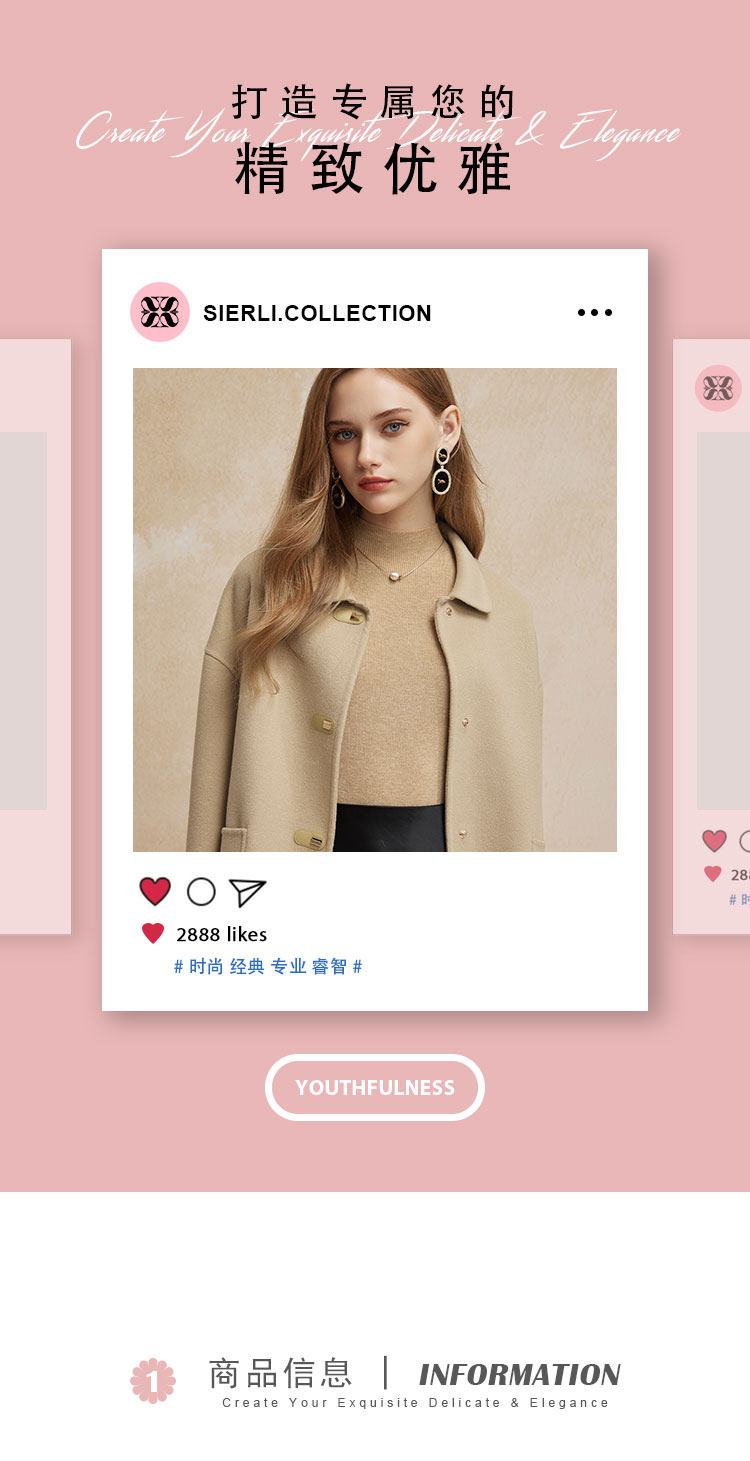This screenshot has width=750, height=1461.
Task: Click the small red heart beside 2888 likes
Action: [x=153, y=934]
